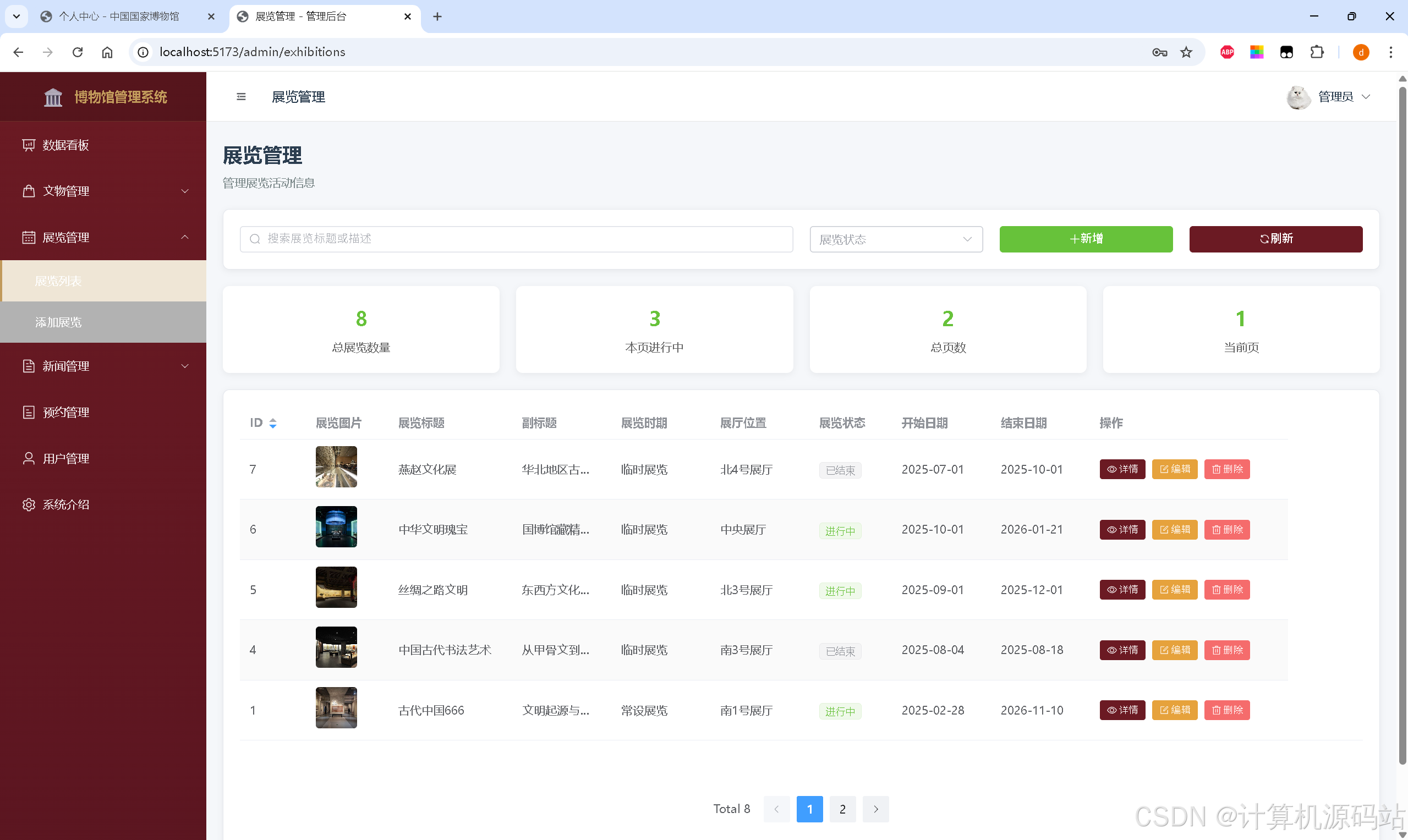Click the AdBlock Plus extension icon
Viewport: 1408px width, 840px height.
coord(1227,52)
